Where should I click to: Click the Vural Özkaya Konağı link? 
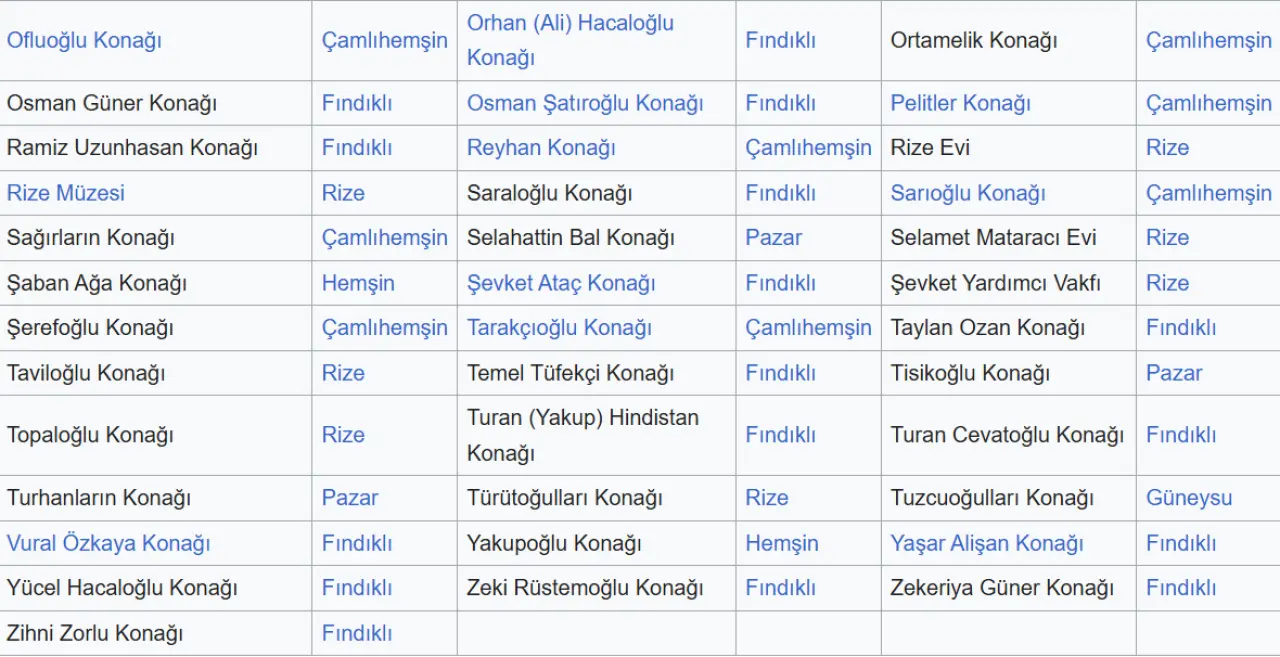coord(108,543)
